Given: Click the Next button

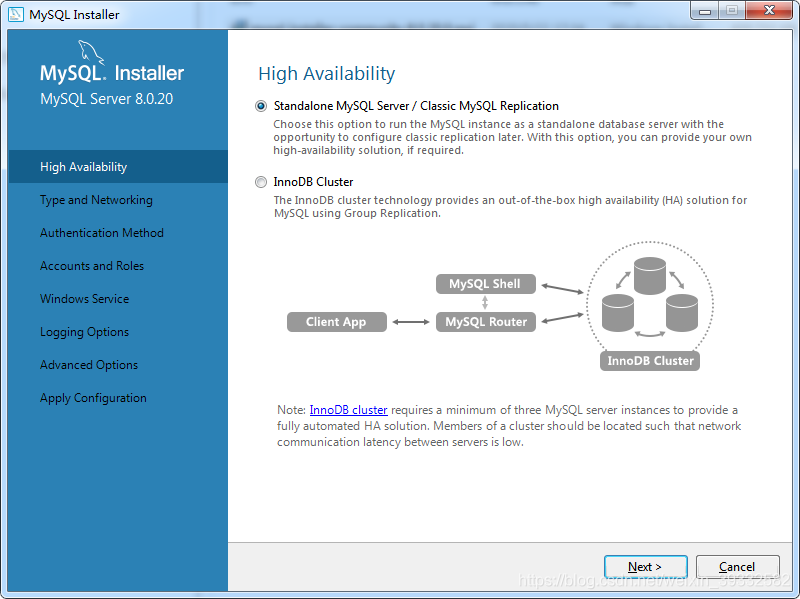Looking at the screenshot, I should coord(645,567).
